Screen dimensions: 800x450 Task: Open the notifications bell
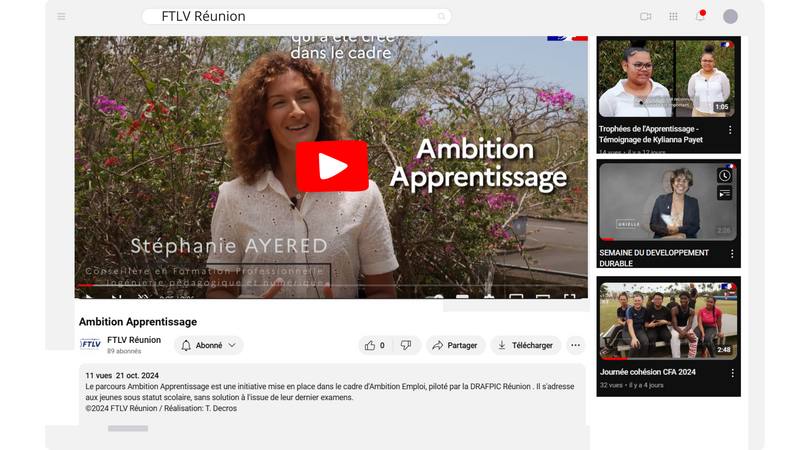click(x=700, y=16)
